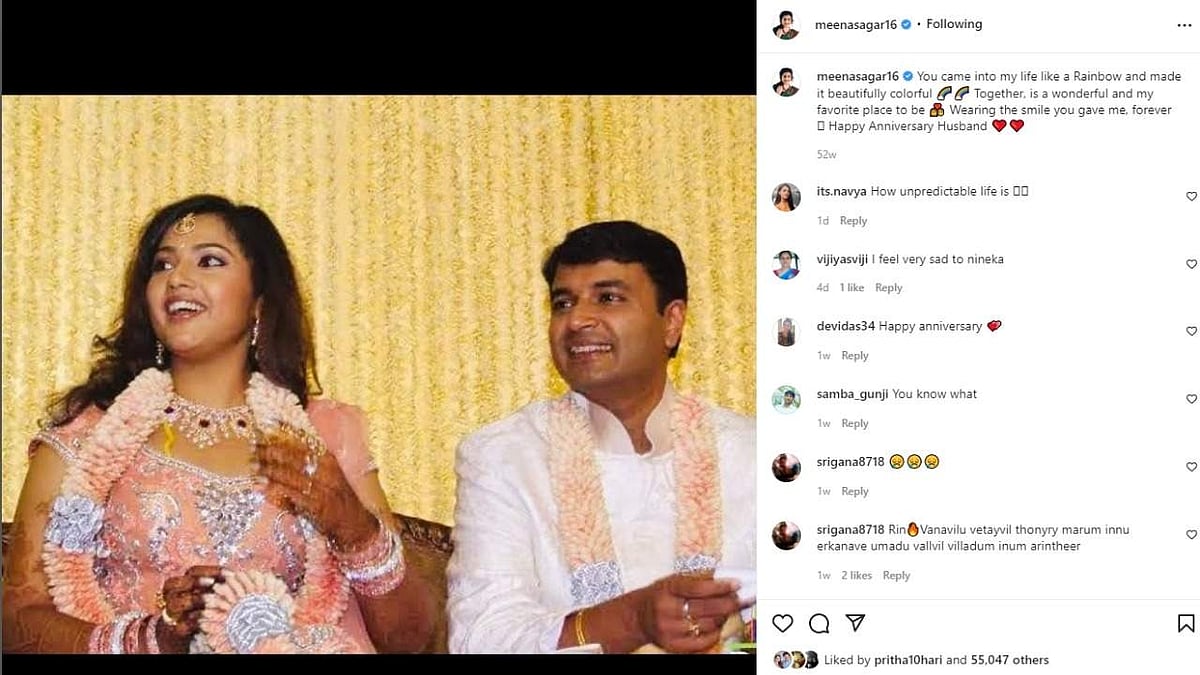Open the three-dot more options menu
The image size is (1200, 675).
pyautogui.click(x=1184, y=25)
